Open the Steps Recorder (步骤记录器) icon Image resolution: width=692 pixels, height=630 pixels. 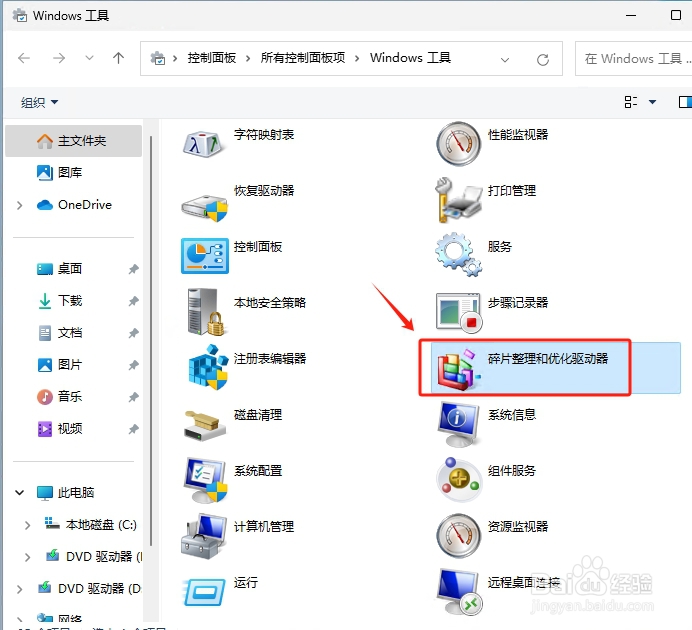(458, 312)
